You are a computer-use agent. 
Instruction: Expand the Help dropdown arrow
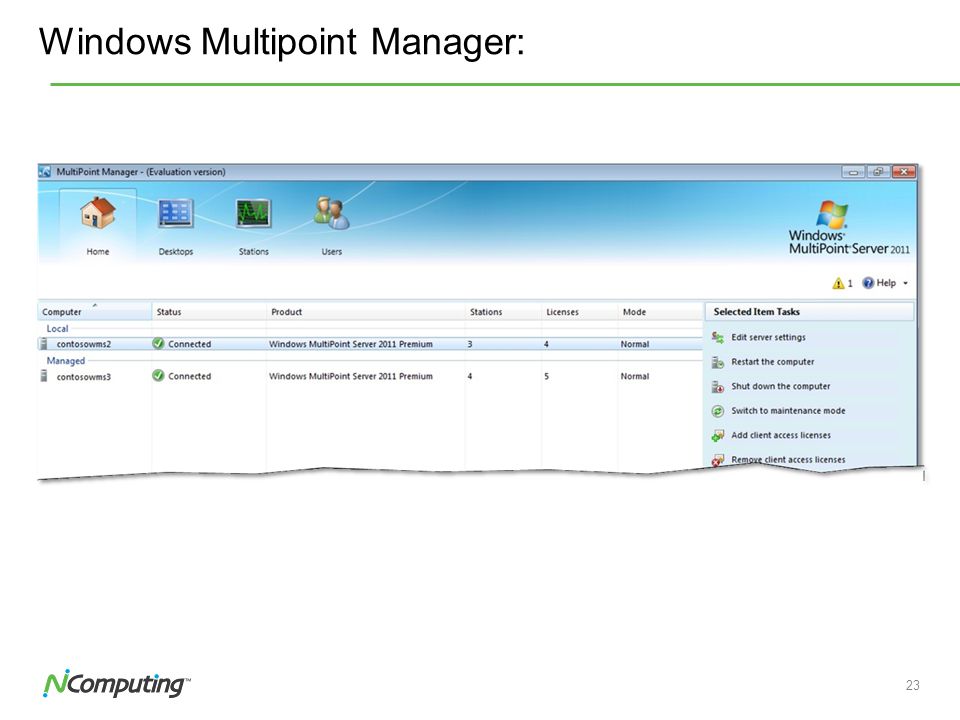(x=906, y=283)
